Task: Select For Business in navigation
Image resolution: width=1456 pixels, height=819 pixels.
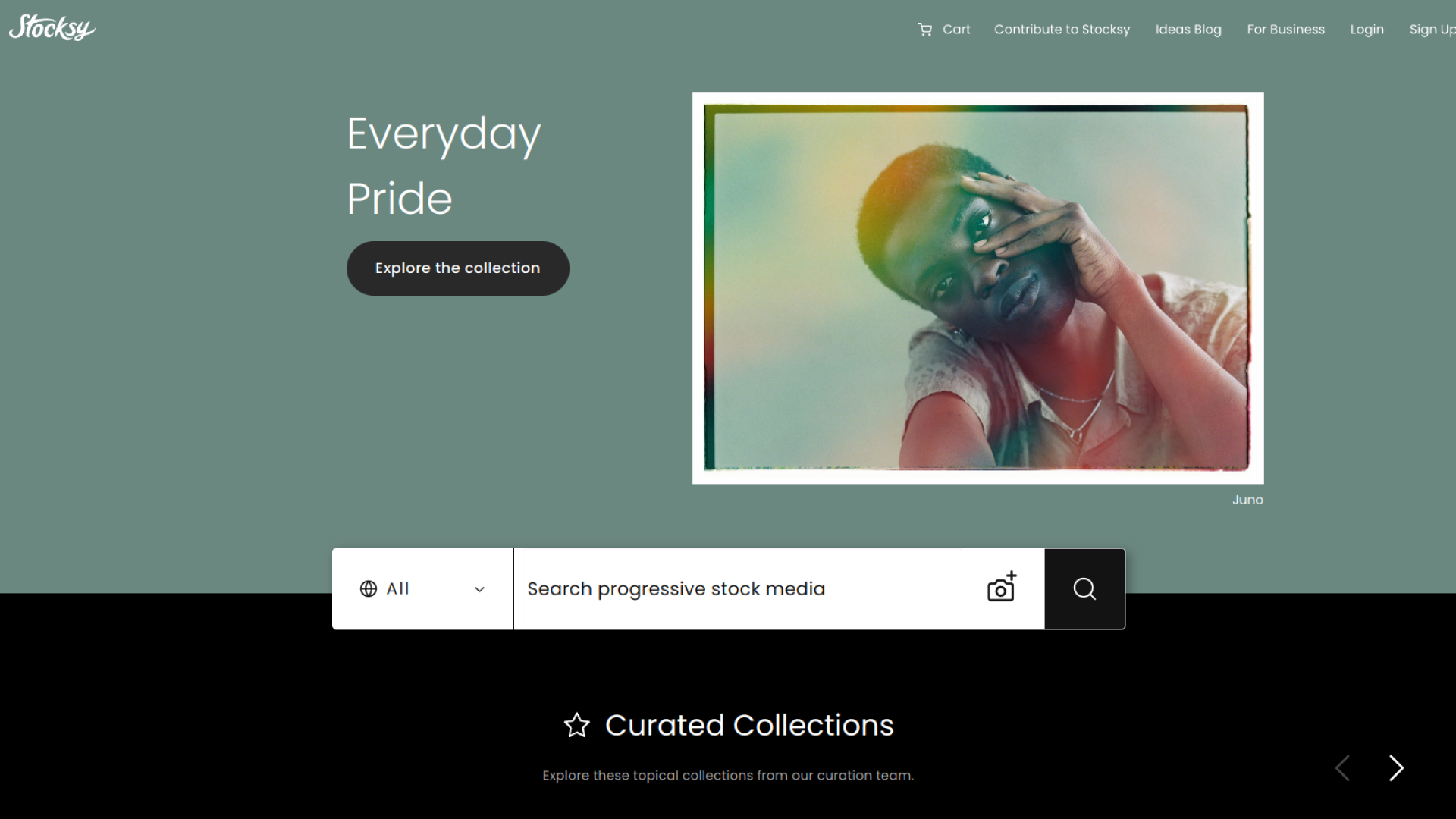Action: tap(1285, 30)
